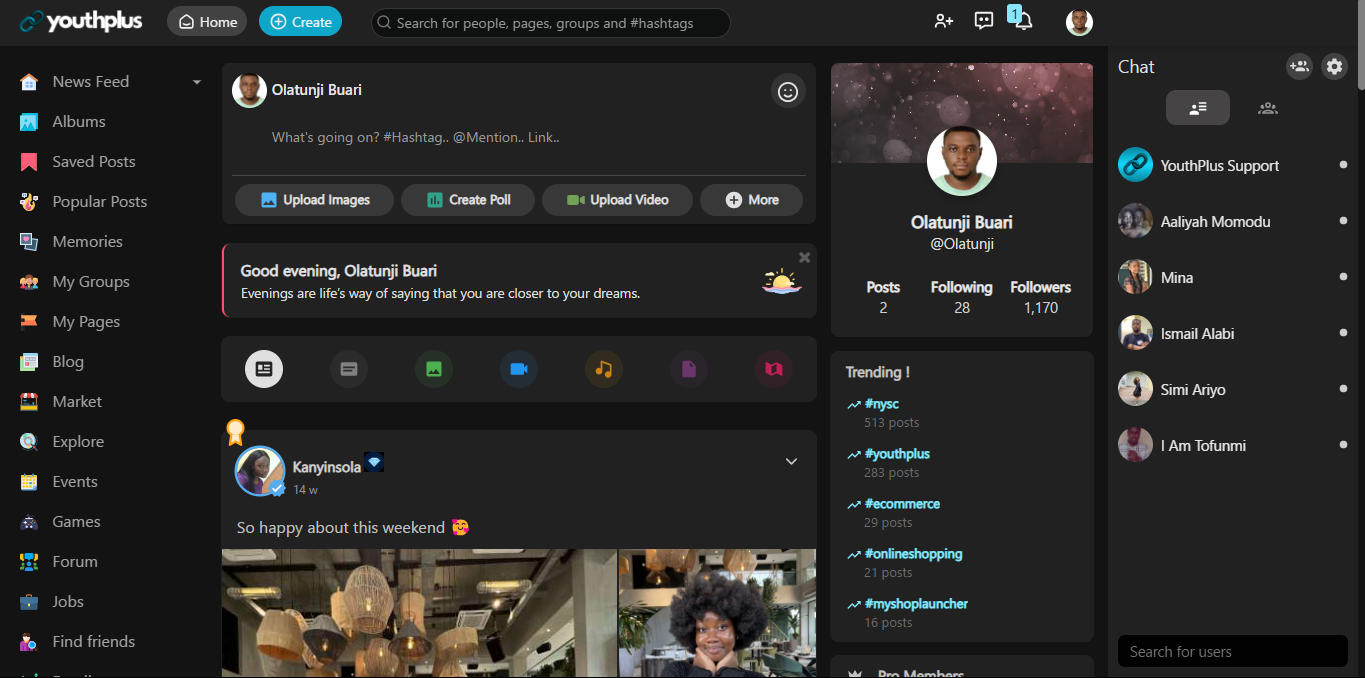Open the notifications bell icon
This screenshot has width=1365, height=678.
1023,21
